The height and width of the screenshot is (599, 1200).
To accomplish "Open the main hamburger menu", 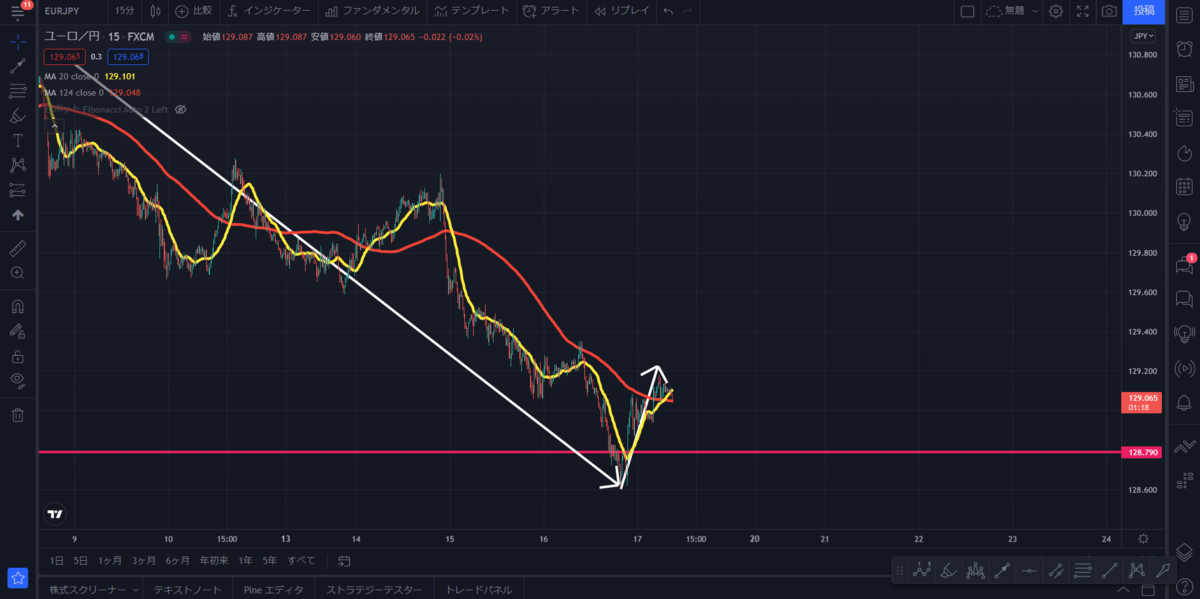I will coord(17,12).
